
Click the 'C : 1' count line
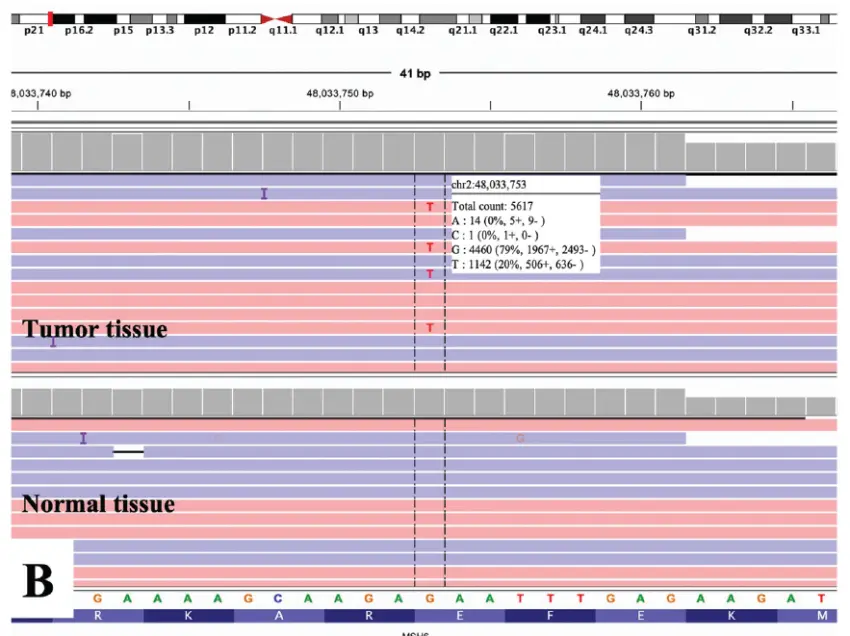495,235
